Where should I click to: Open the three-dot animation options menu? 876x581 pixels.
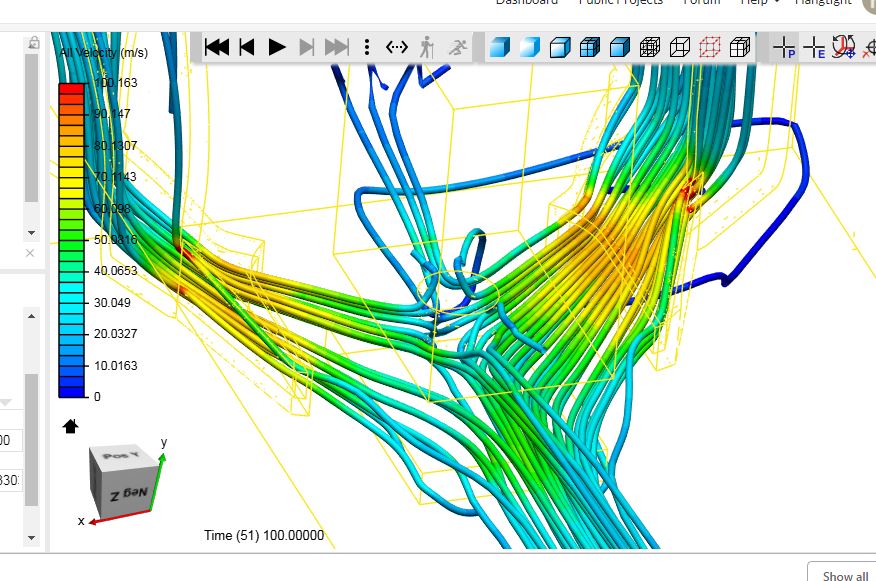coord(366,47)
